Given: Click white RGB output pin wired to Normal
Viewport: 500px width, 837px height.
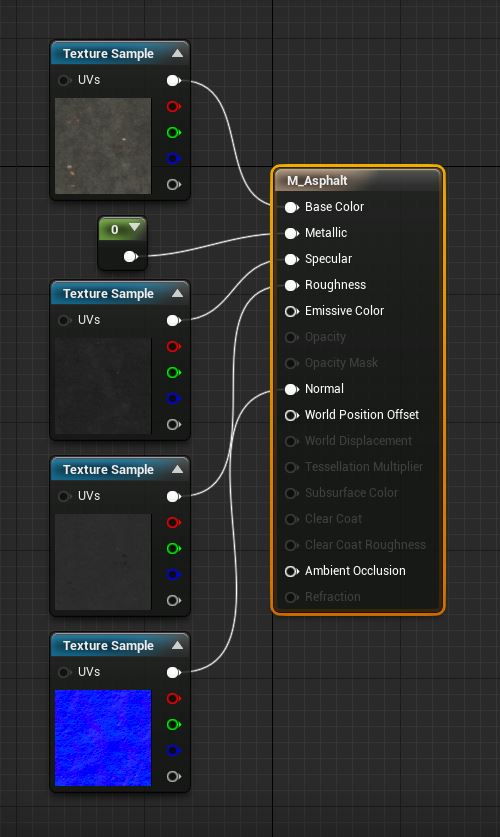Looking at the screenshot, I should pos(173,673).
